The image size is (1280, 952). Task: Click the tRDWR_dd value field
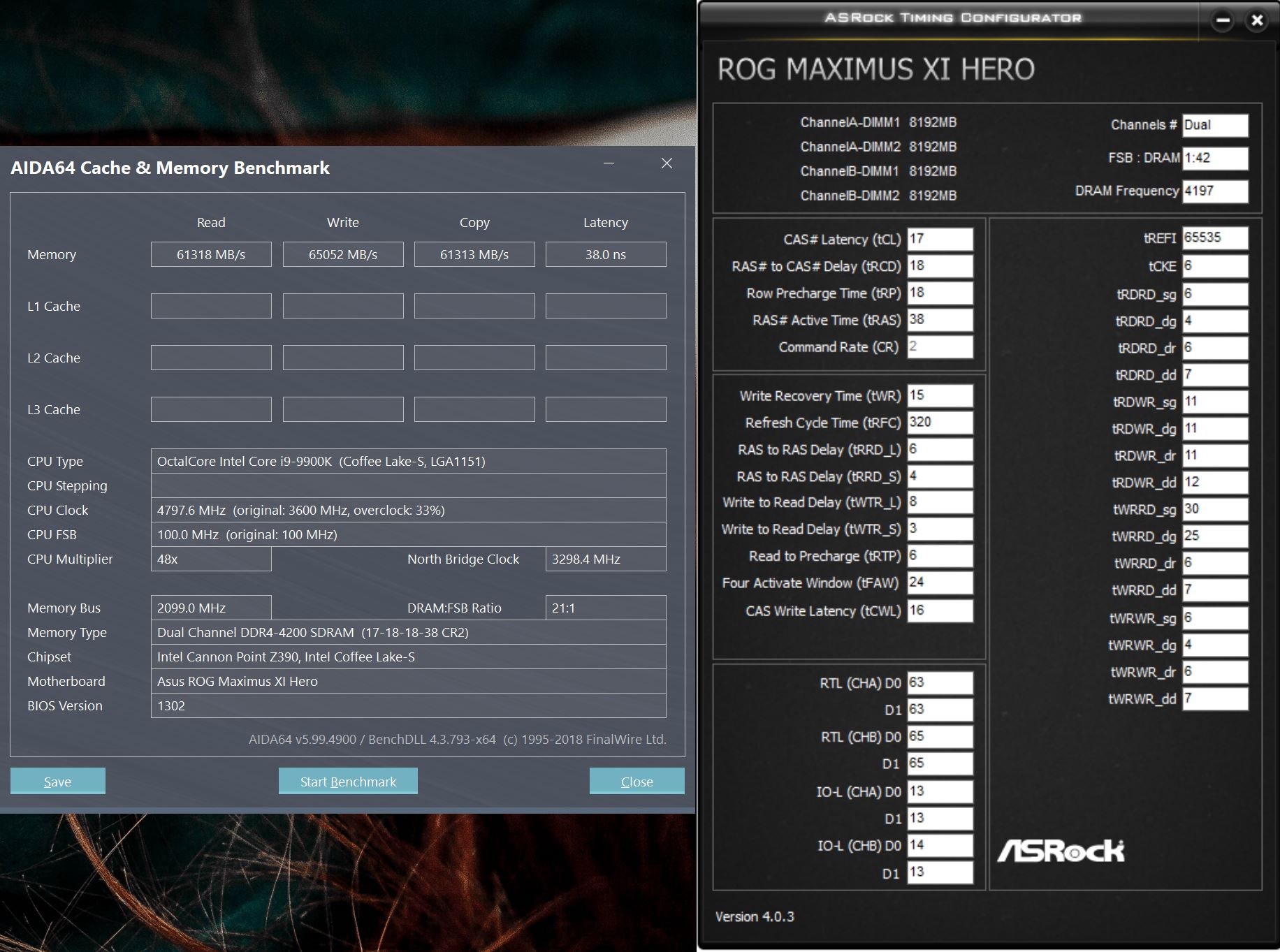click(x=1215, y=483)
